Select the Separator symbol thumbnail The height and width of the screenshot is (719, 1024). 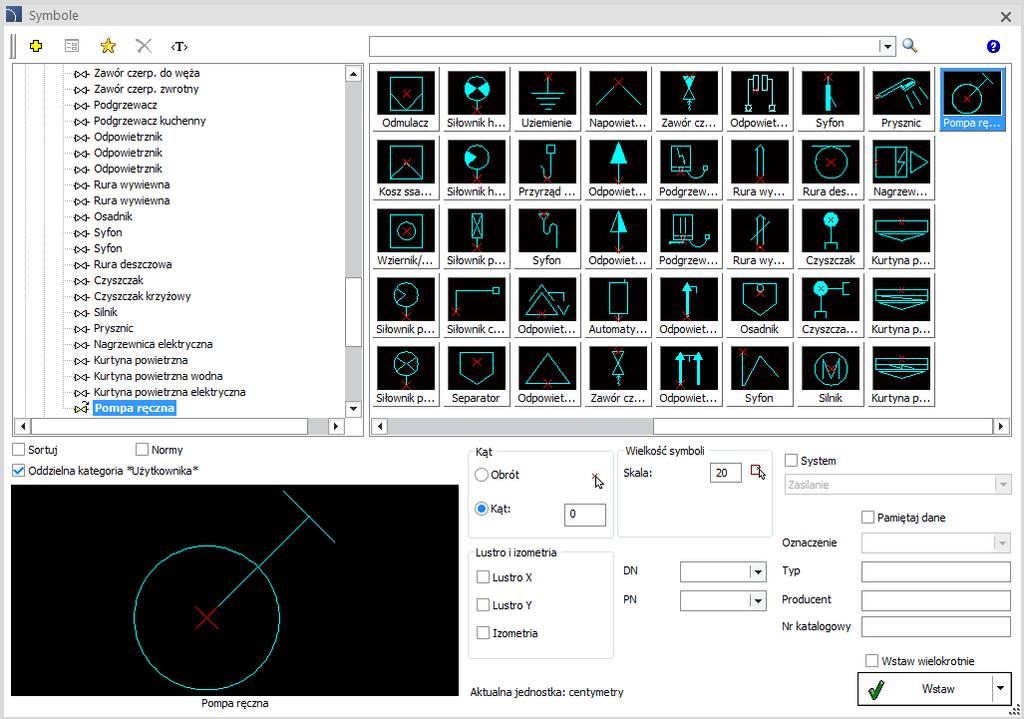[476, 375]
